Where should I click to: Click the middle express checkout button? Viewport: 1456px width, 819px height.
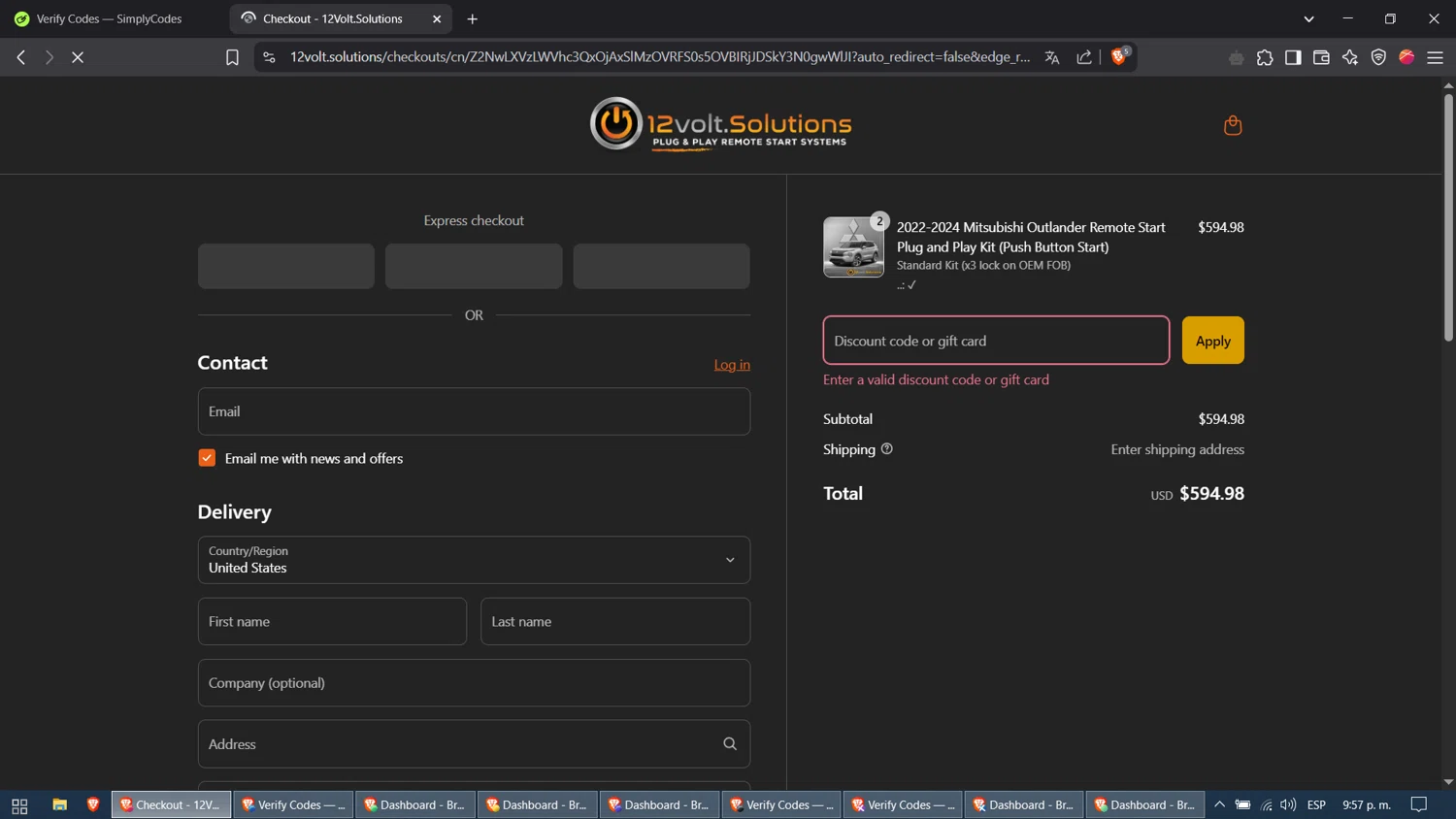474,266
